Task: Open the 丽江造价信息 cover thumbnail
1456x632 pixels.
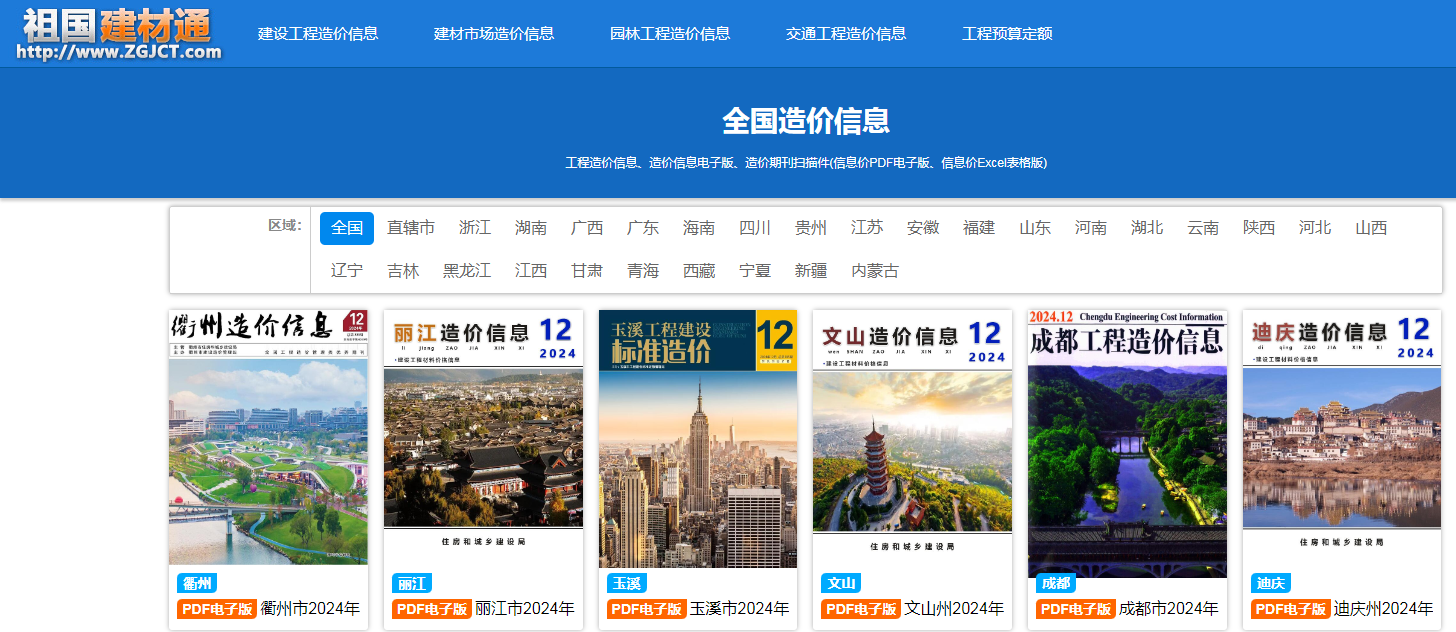Action: [x=483, y=437]
